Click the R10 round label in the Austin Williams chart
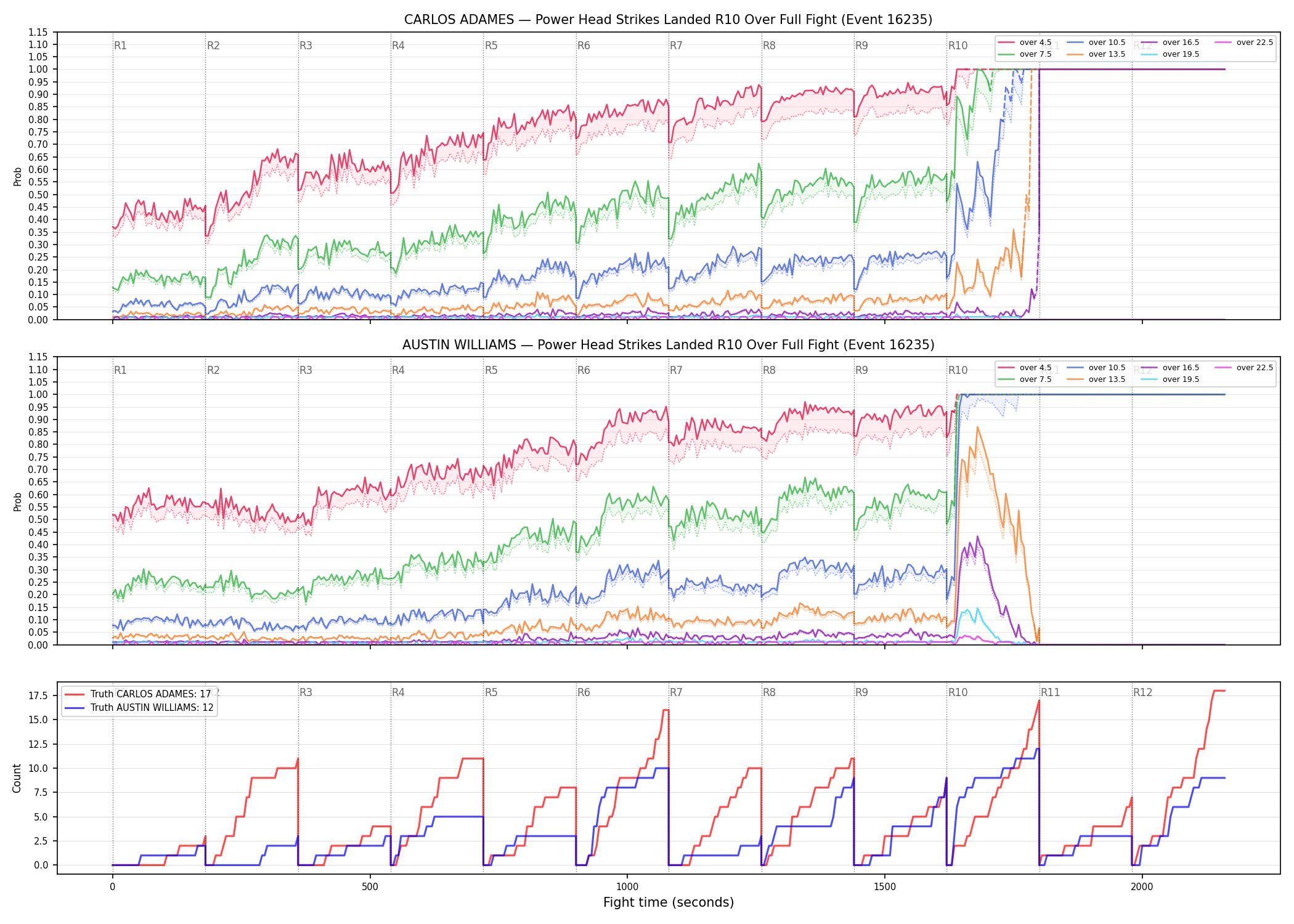This screenshot has width=1294, height=924. [x=958, y=370]
